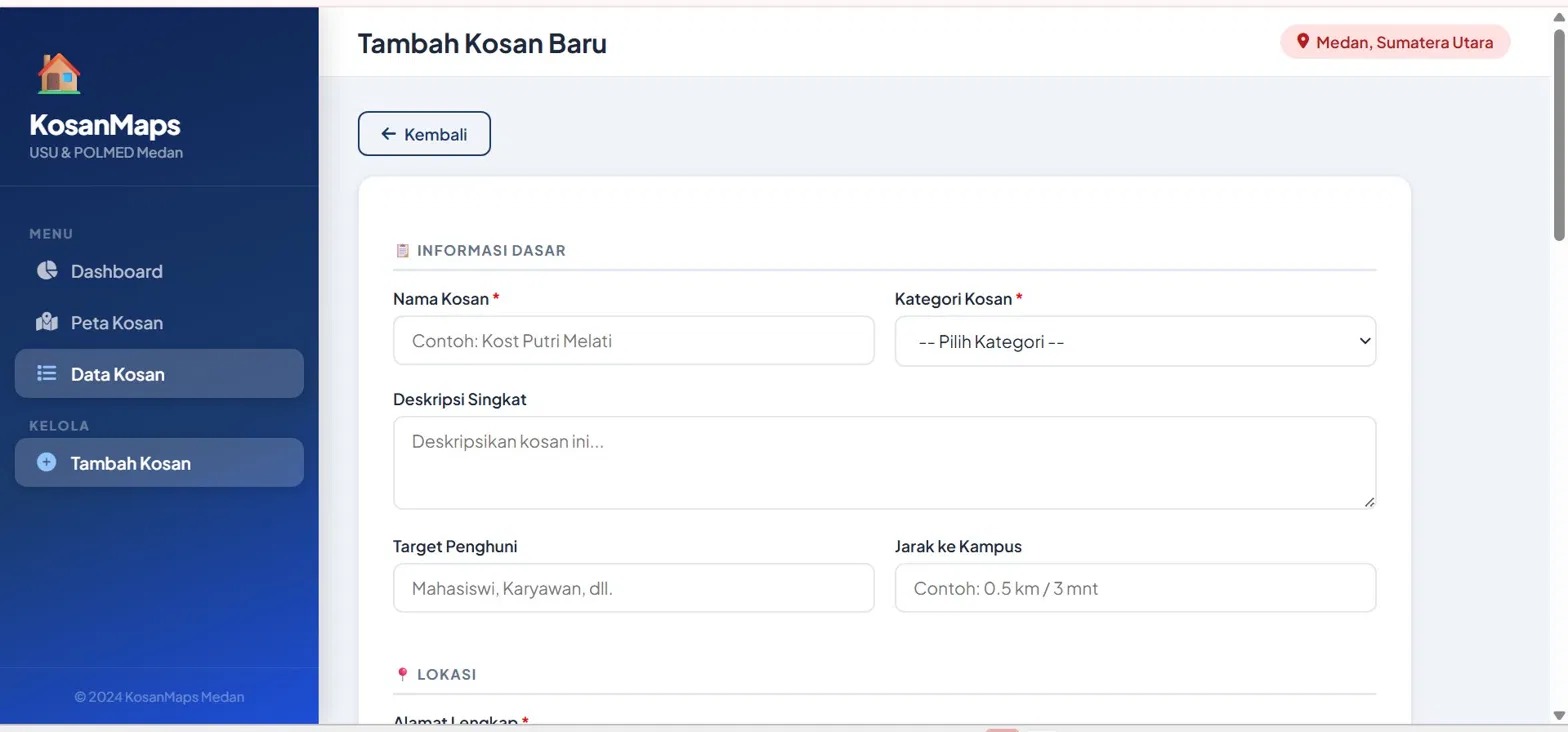Click the Deskripsi Singkat label
Screen dimensions: 1568x732
coord(460,399)
